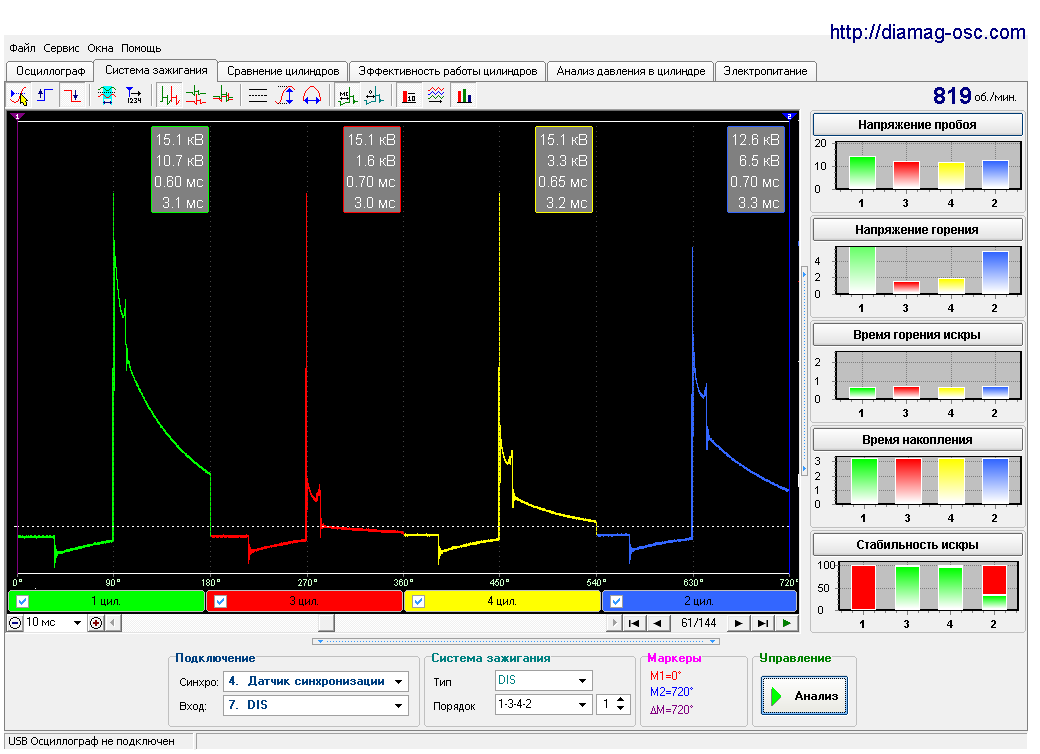Open the Файл menu

click(x=23, y=48)
